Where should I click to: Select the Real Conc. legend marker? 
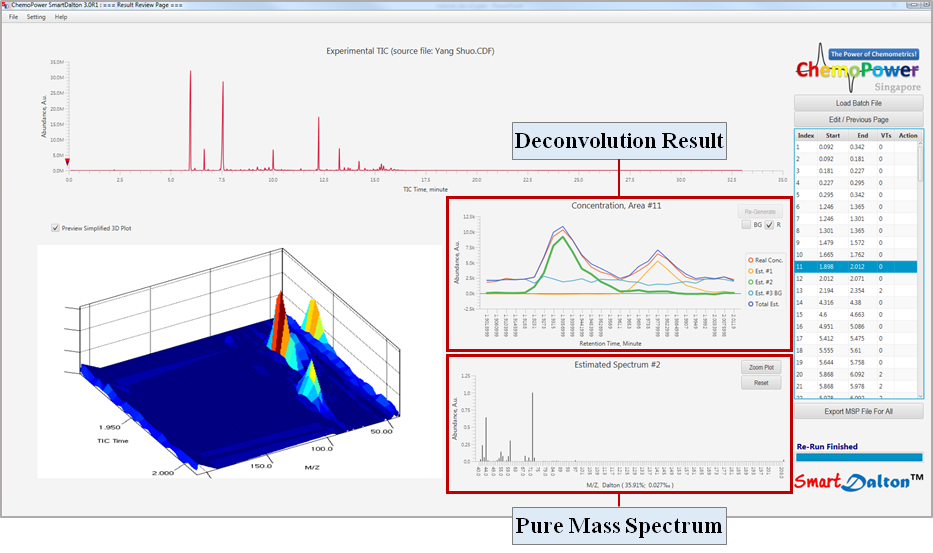[751, 260]
